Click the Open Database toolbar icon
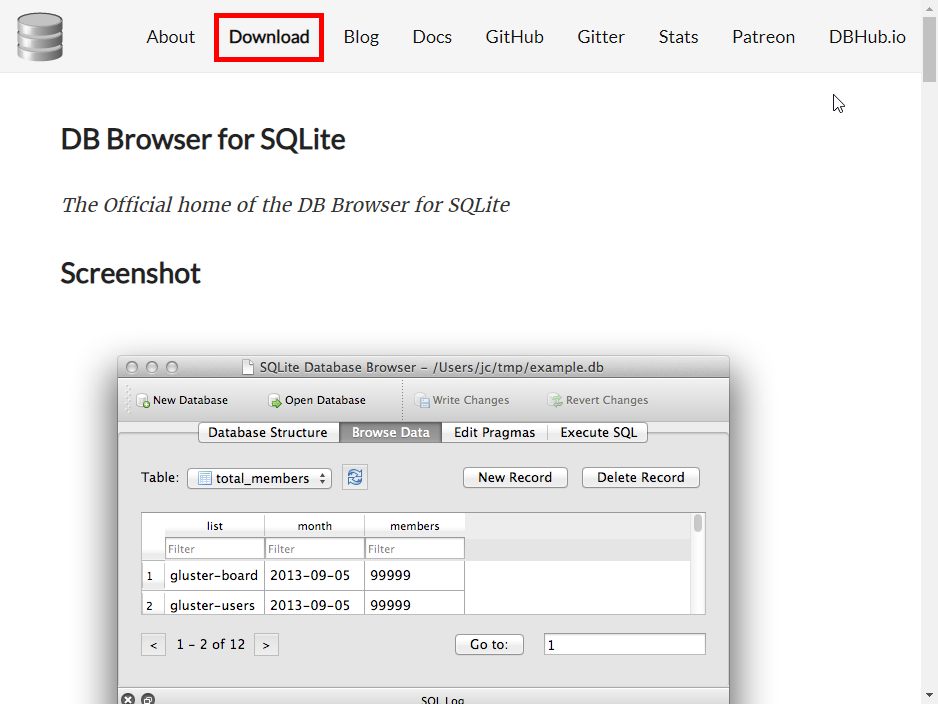The image size is (938, 704). (x=275, y=401)
